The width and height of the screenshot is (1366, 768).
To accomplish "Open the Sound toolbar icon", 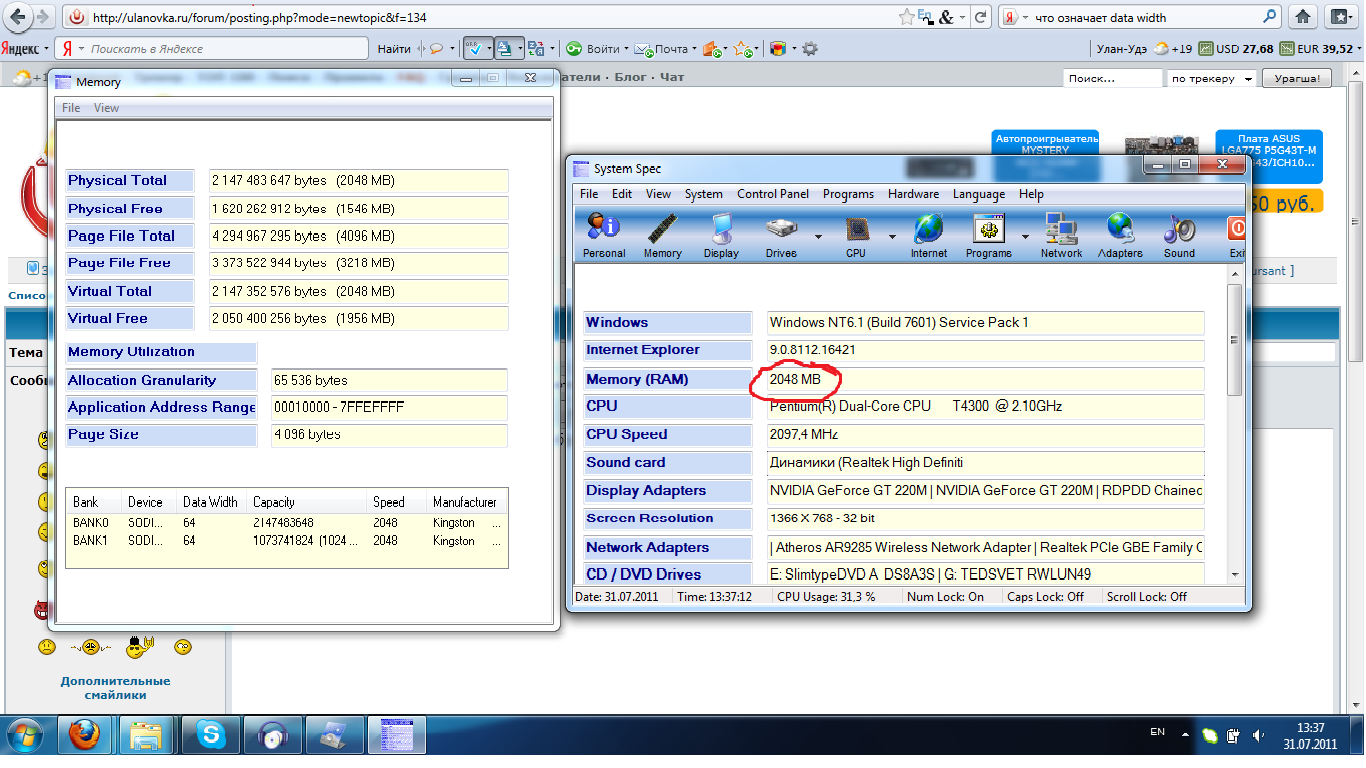I will (x=1179, y=235).
